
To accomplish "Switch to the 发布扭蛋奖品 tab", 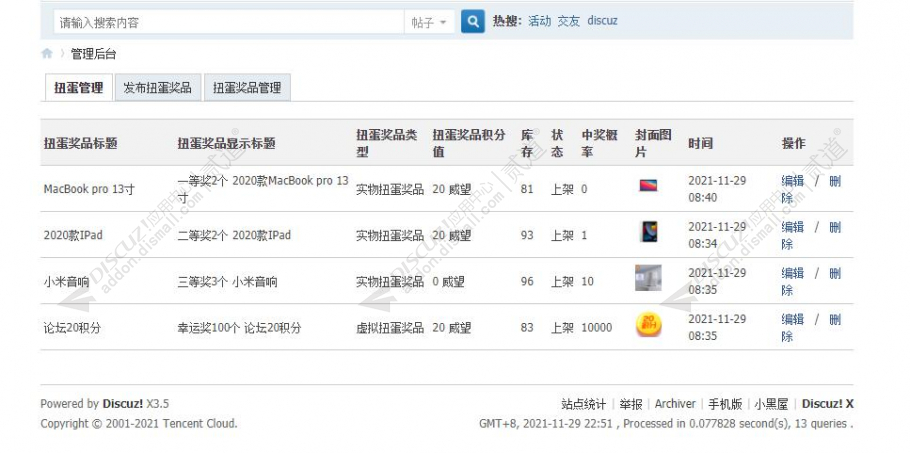I will tap(157, 88).
